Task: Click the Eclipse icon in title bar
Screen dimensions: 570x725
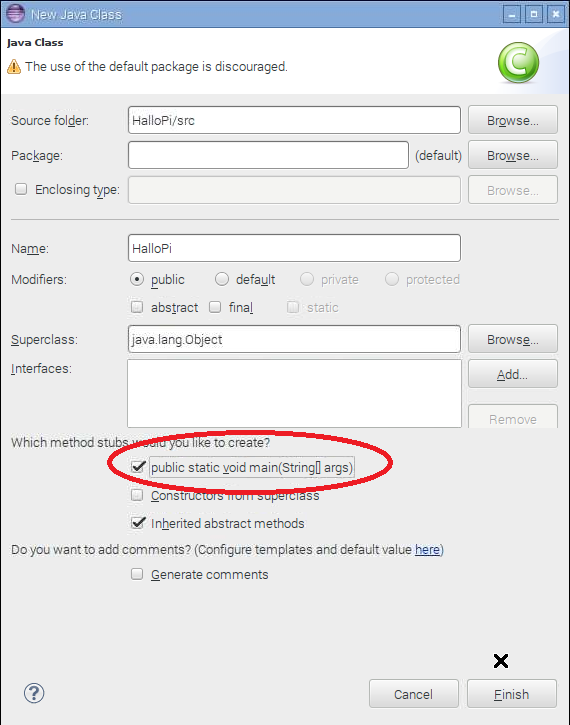Action: coord(16,13)
